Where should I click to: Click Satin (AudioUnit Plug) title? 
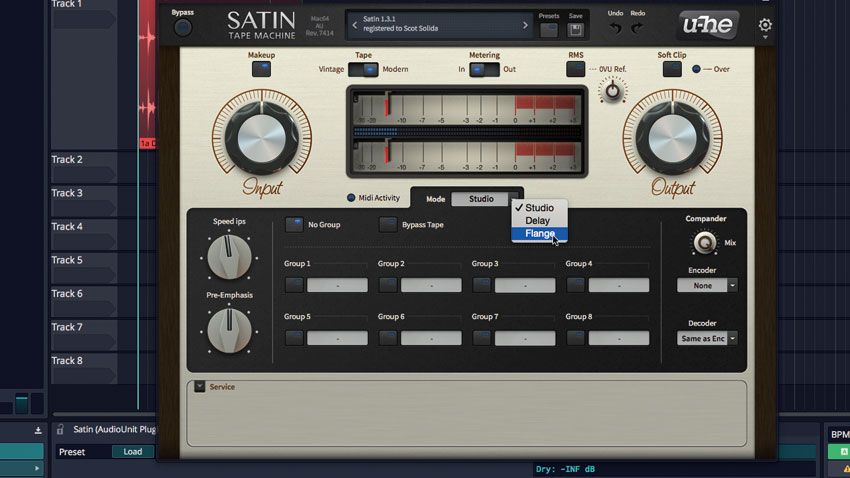(114, 429)
